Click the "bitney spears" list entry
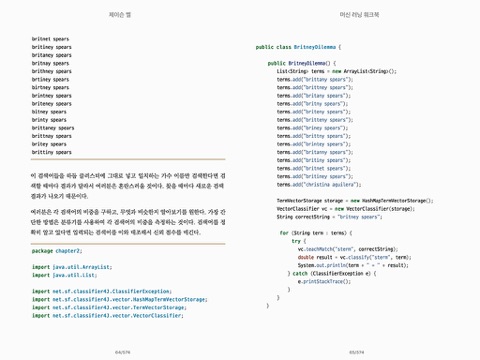This screenshot has width=480, height=360. 49,112
